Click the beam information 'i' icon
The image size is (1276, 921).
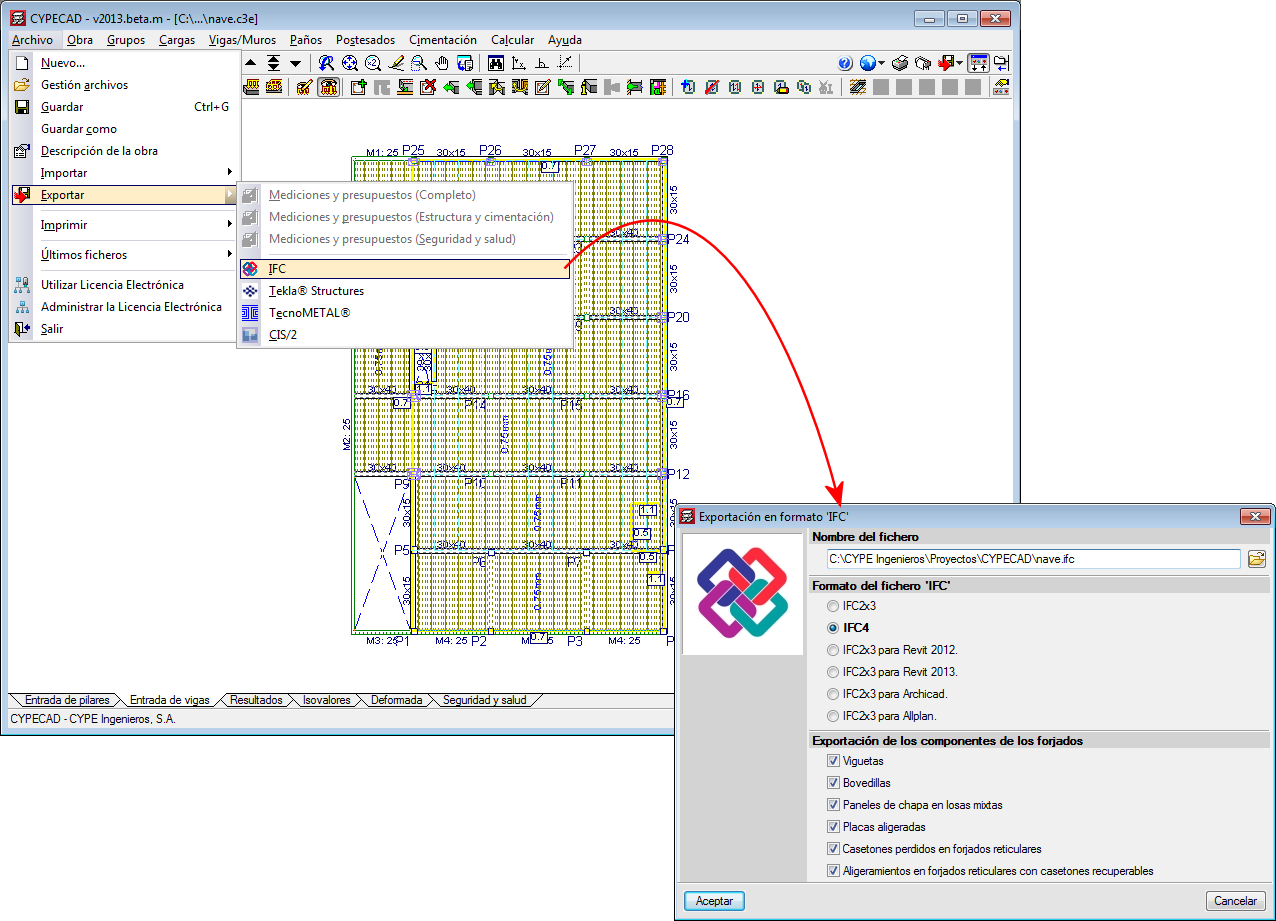[x=589, y=87]
